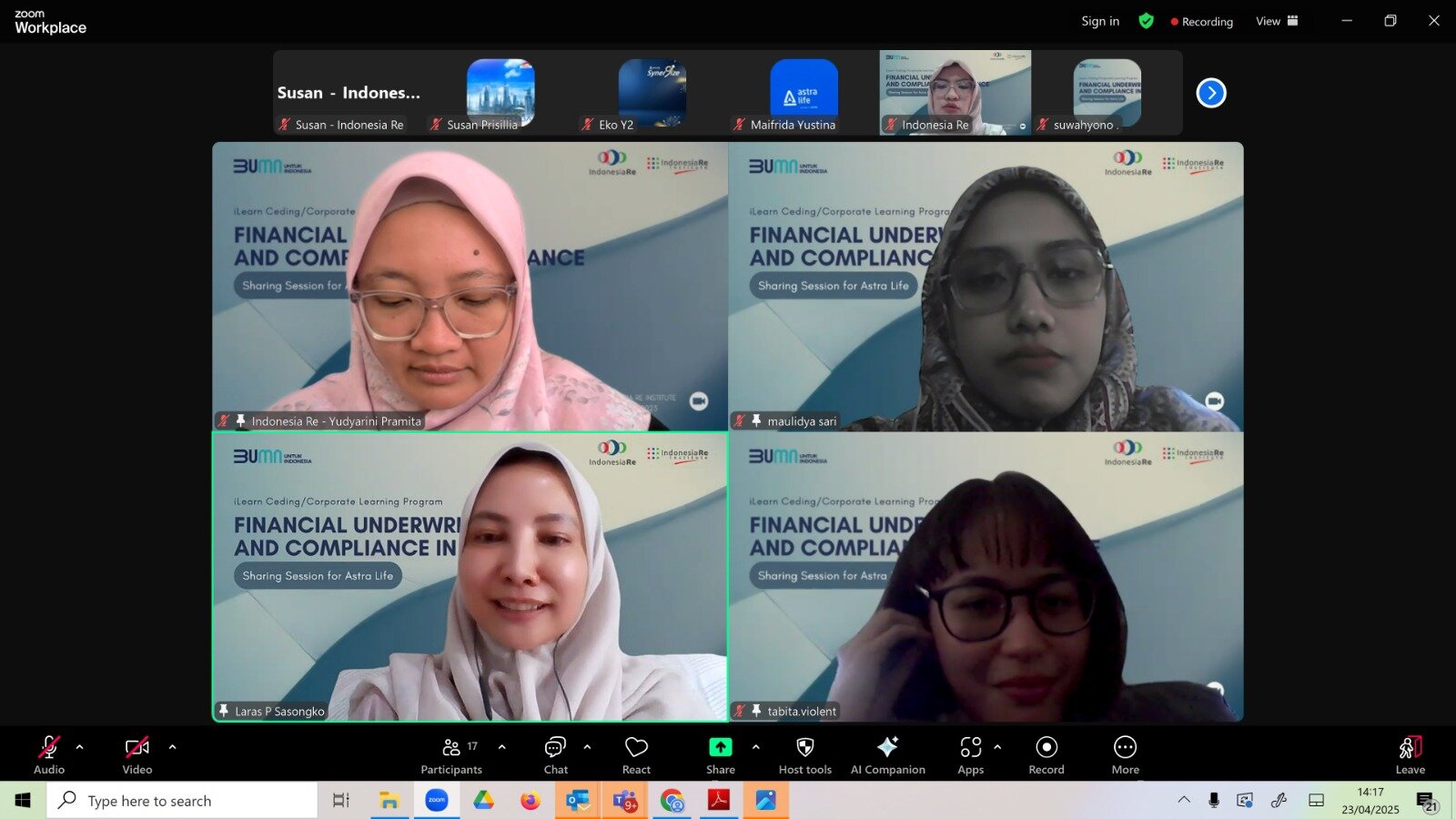The height and width of the screenshot is (819, 1456).
Task: Open the View layout menu
Action: click(1276, 21)
